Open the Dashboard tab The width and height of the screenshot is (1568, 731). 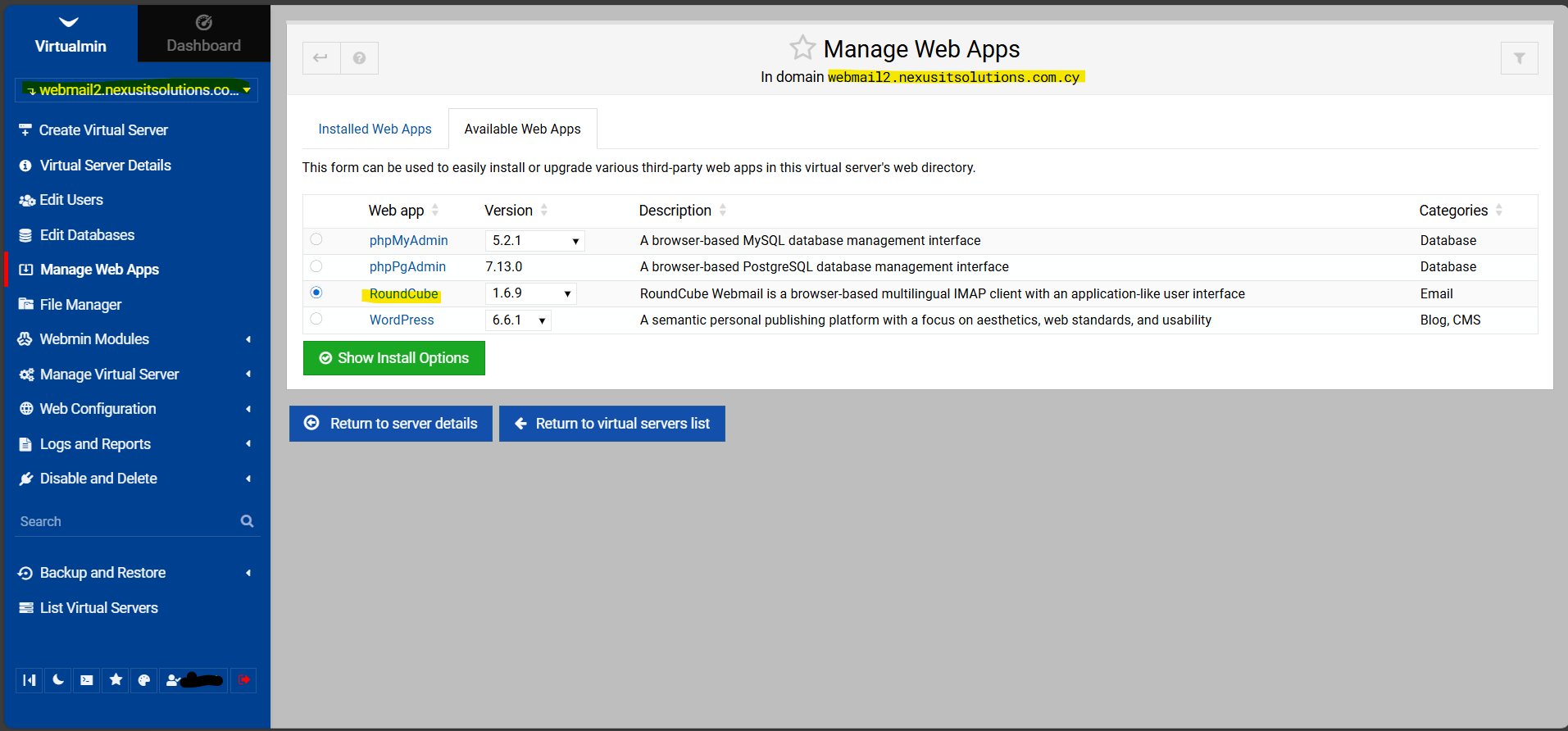point(204,34)
